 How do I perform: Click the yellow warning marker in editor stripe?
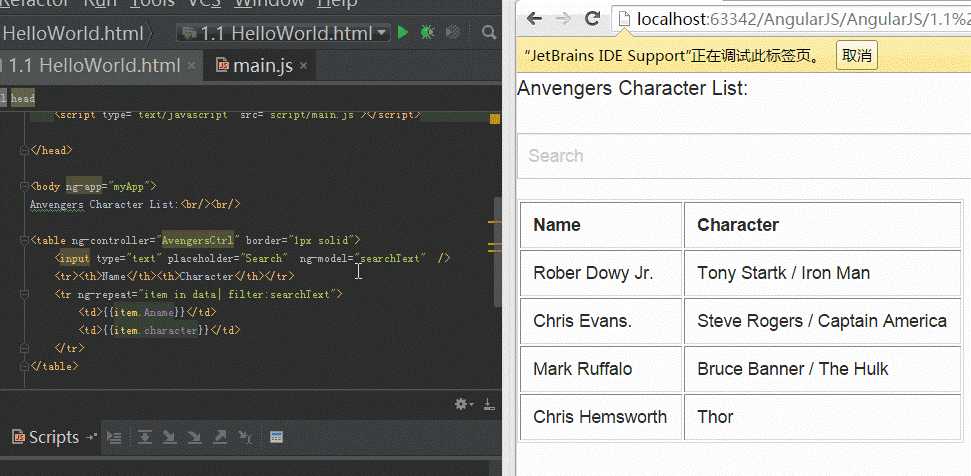click(495, 119)
